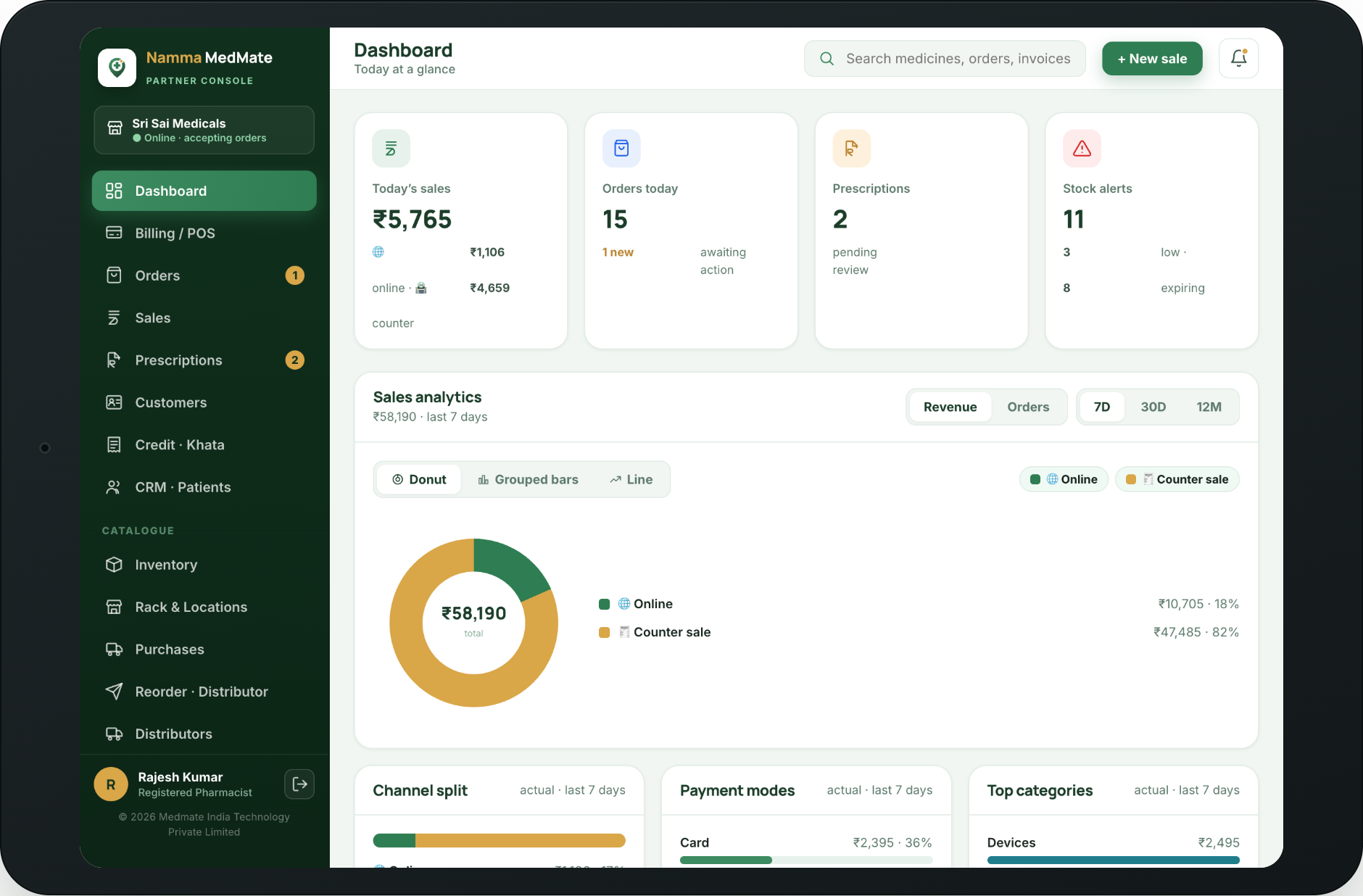Click the Inventory box icon in sidebar
This screenshot has width=1363, height=896.
click(114, 565)
